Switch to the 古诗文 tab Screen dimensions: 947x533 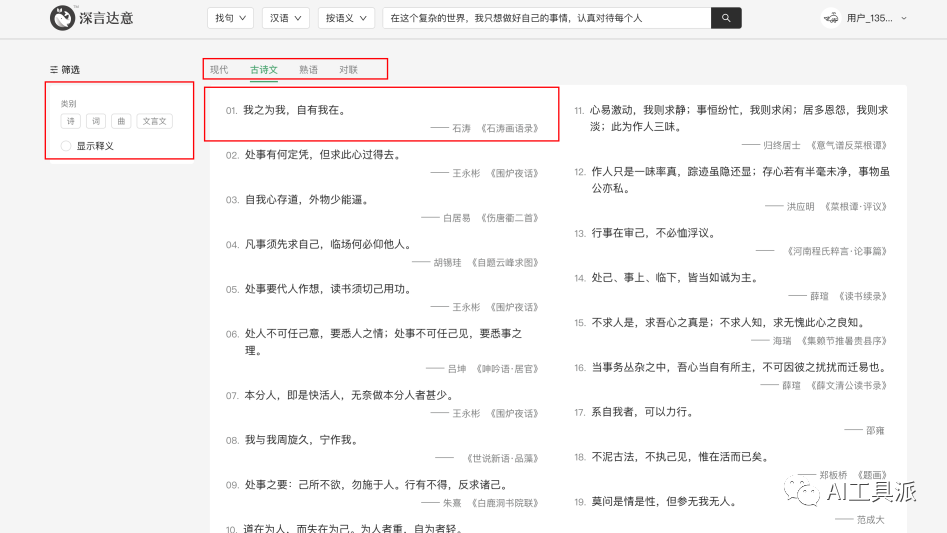[x=264, y=70]
